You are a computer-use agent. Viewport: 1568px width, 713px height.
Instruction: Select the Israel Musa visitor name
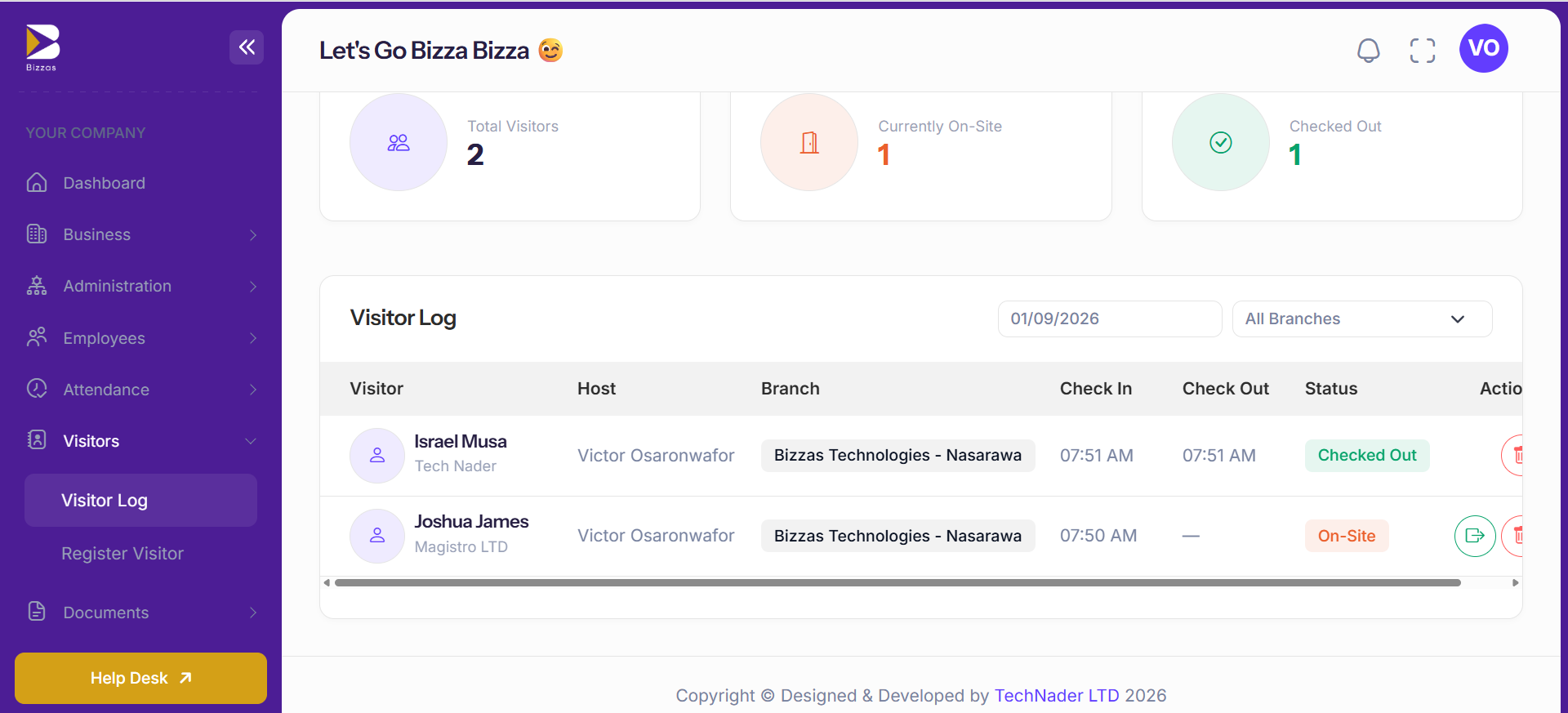point(461,442)
